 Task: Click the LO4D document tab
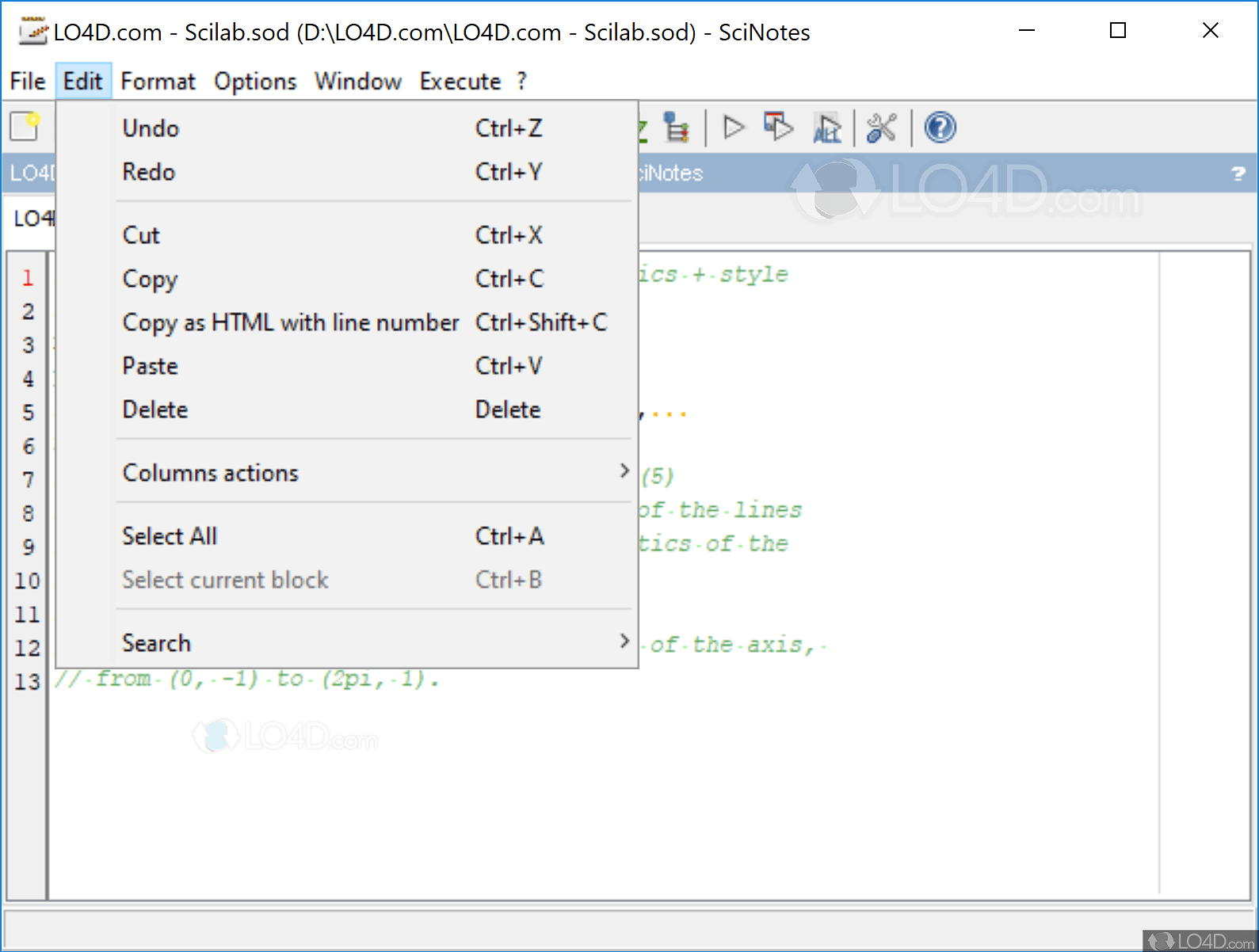(x=32, y=219)
